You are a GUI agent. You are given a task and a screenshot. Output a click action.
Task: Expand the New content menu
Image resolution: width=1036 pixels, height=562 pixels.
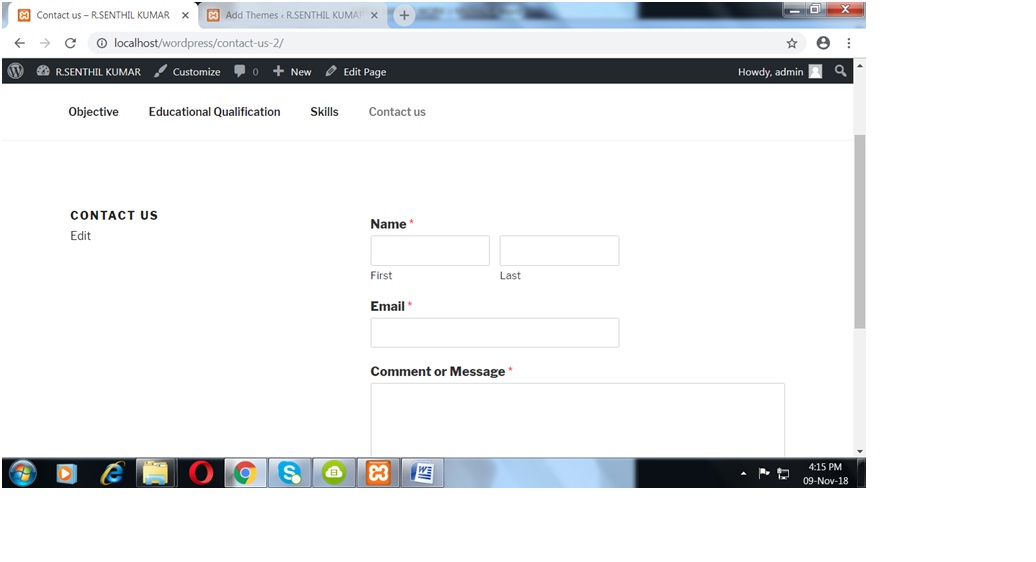292,71
